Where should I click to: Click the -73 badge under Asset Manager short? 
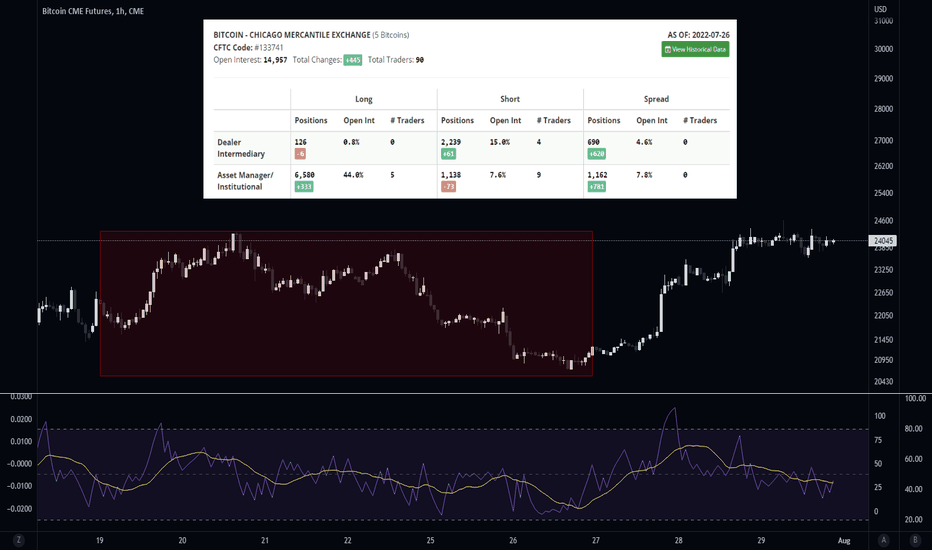point(448,187)
